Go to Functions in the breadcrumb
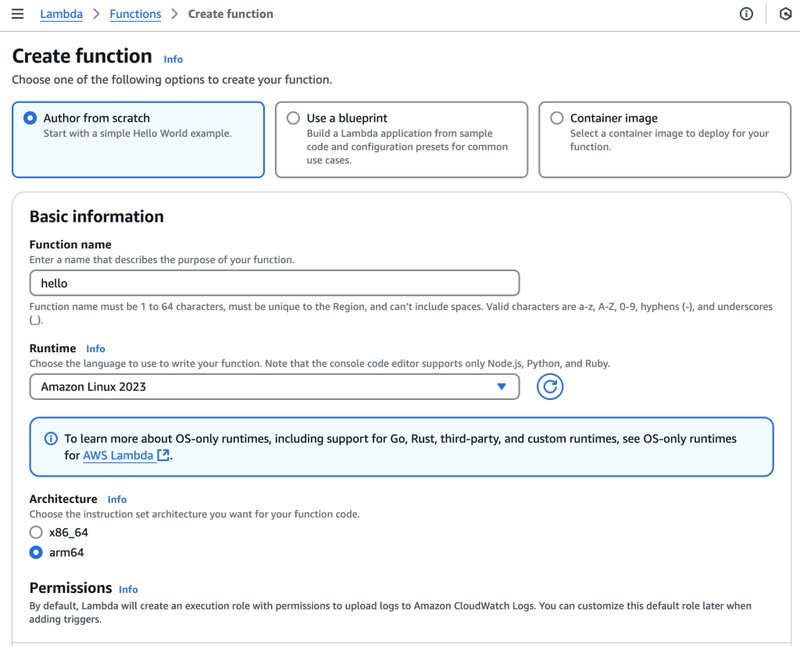This screenshot has height=646, width=800. click(134, 14)
